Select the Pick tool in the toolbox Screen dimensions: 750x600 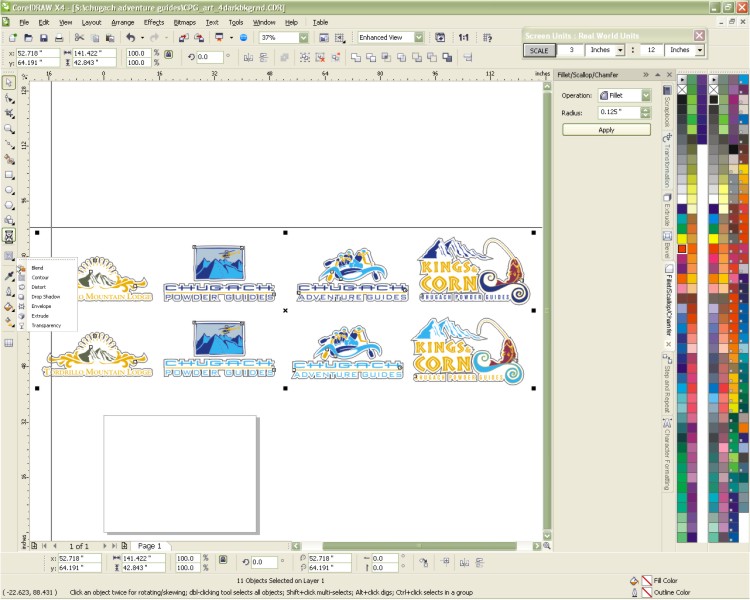pos(9,83)
